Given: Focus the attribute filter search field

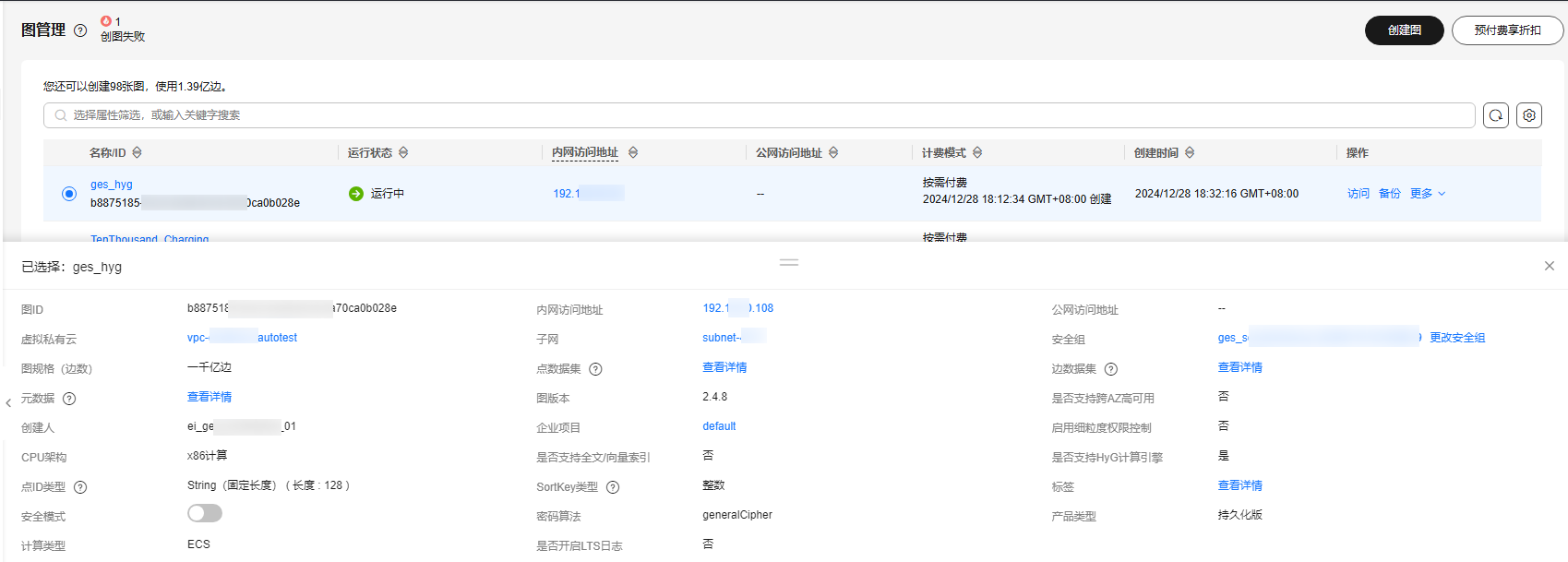Looking at the screenshot, I should click(759, 115).
